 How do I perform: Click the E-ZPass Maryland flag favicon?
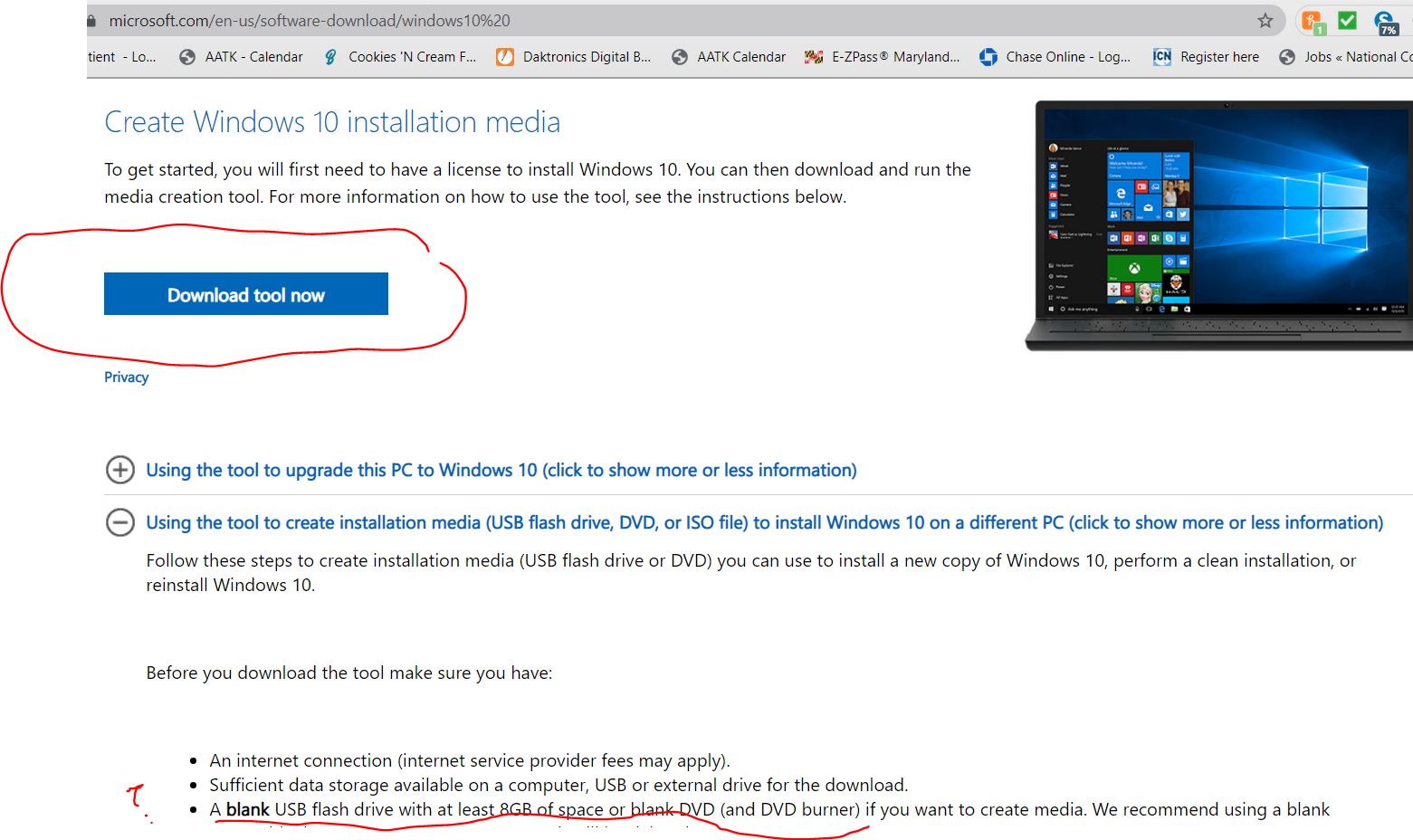coord(814,57)
